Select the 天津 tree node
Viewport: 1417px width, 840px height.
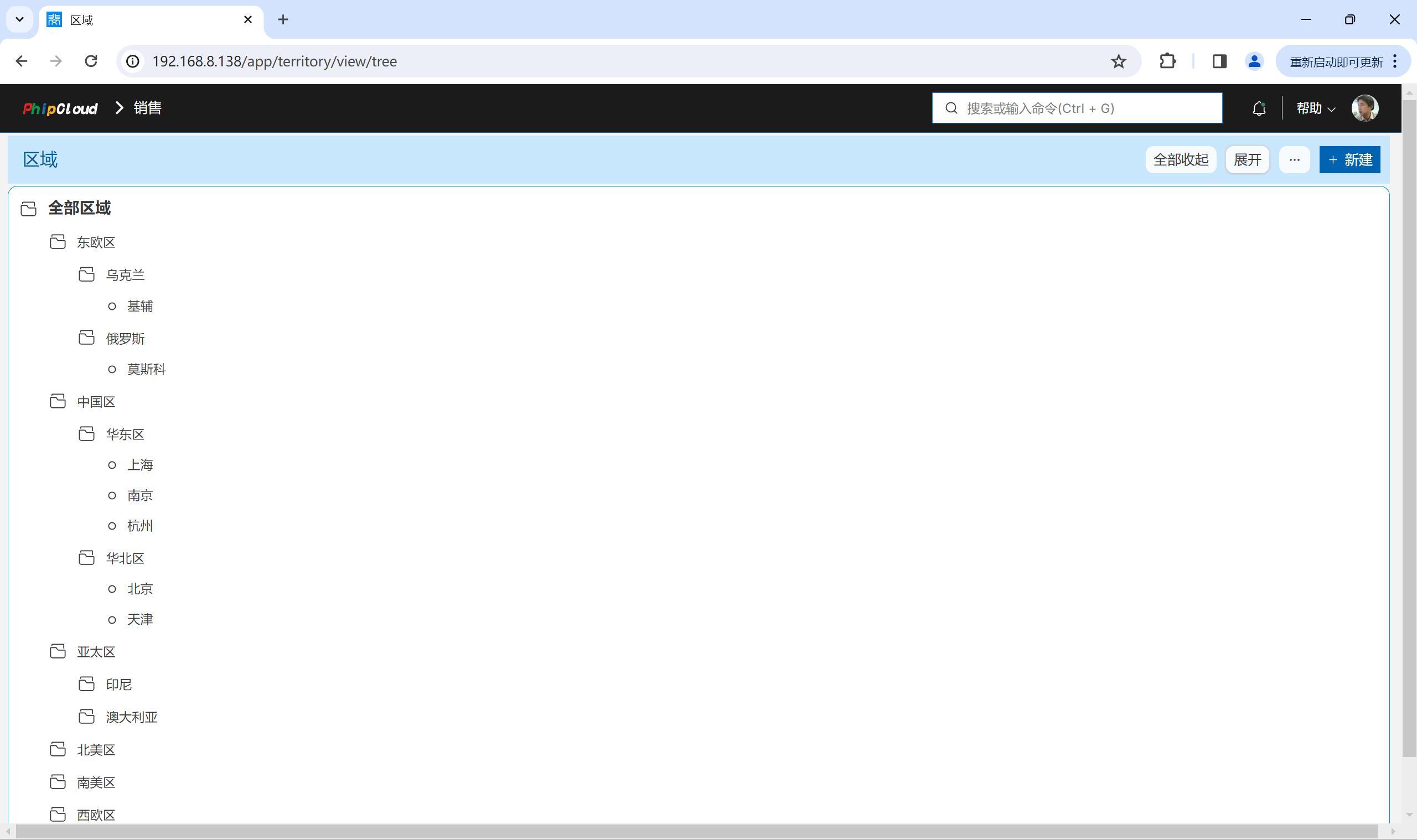[140, 620]
